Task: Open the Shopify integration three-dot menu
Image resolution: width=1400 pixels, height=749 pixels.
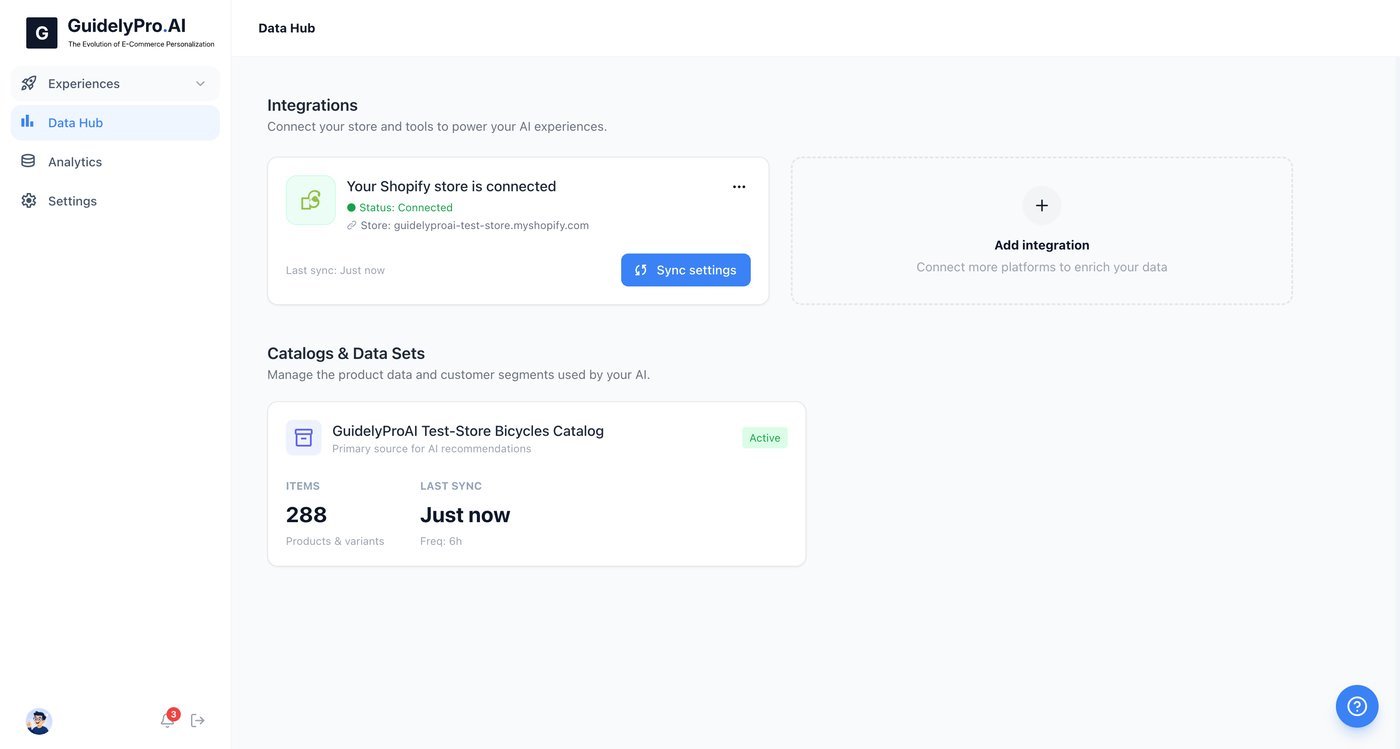Action: pyautogui.click(x=739, y=186)
